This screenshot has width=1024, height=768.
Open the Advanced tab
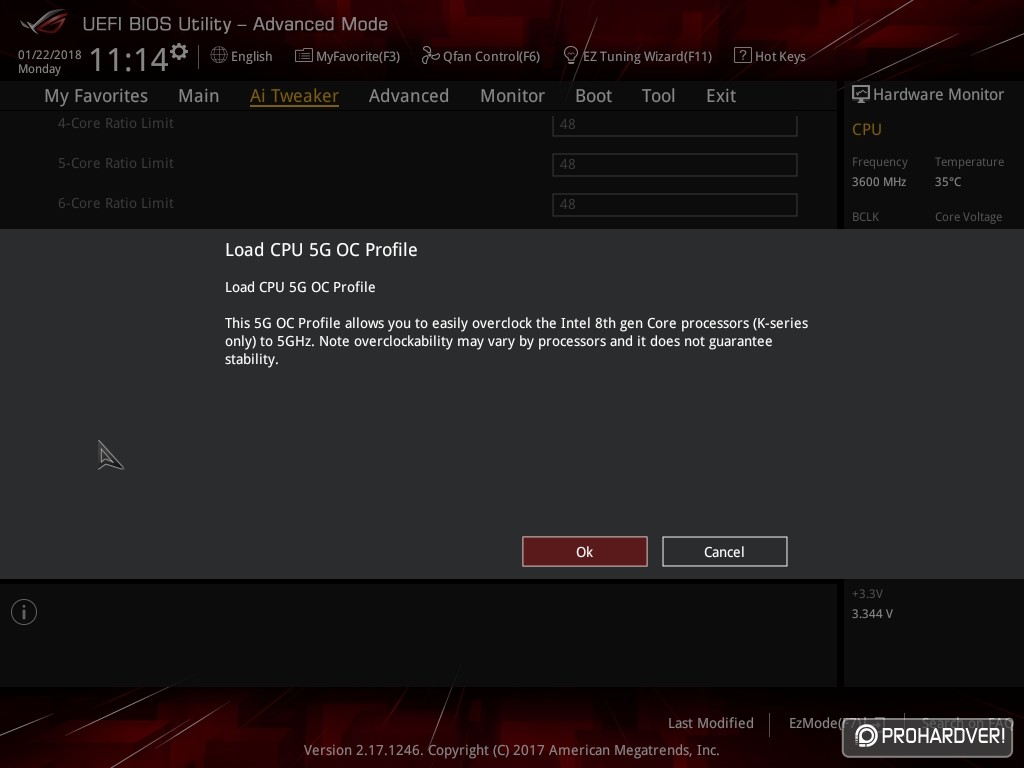point(409,96)
